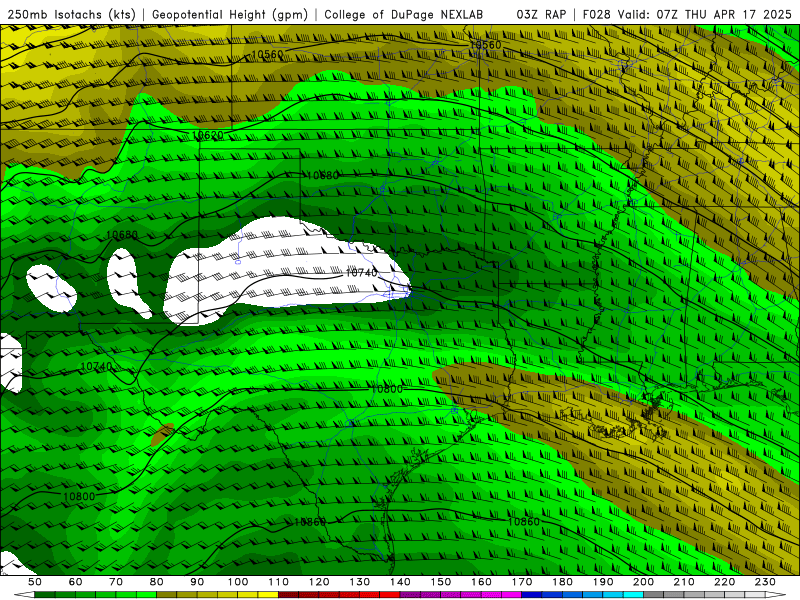Pick the brightest green swatch before 80
This screenshot has width=800, height=600.
click(146, 595)
